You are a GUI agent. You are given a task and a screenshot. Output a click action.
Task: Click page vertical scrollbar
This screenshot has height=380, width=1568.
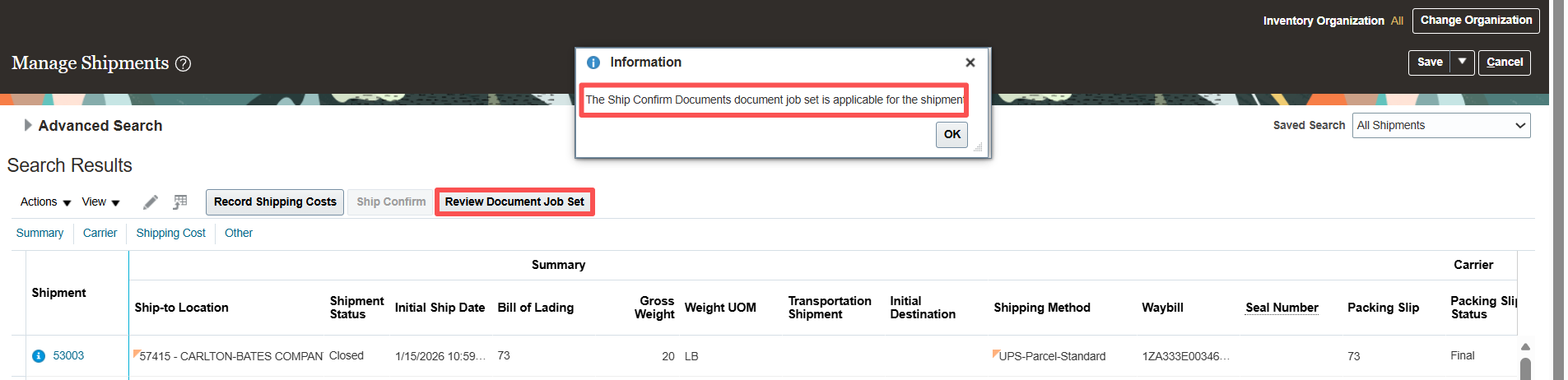point(1557,190)
